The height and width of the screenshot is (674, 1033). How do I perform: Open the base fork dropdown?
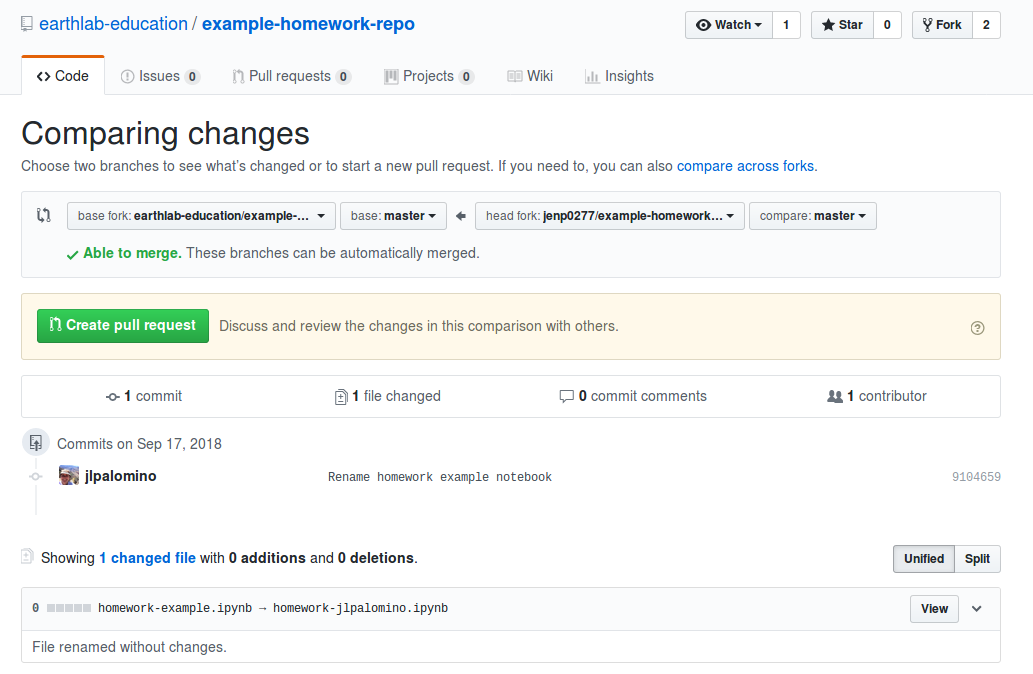pos(201,216)
